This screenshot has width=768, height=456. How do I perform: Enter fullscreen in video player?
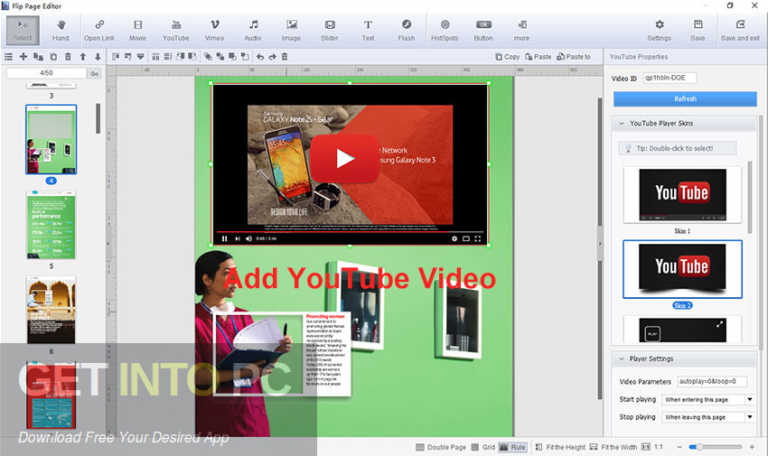coord(478,239)
